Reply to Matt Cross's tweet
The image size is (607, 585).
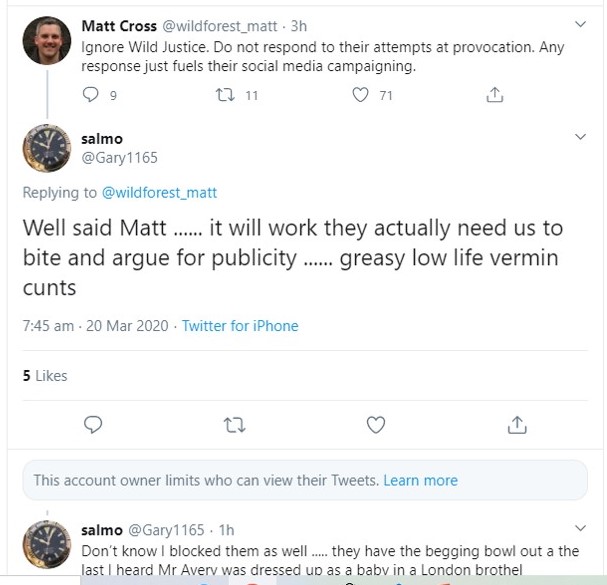[91, 96]
